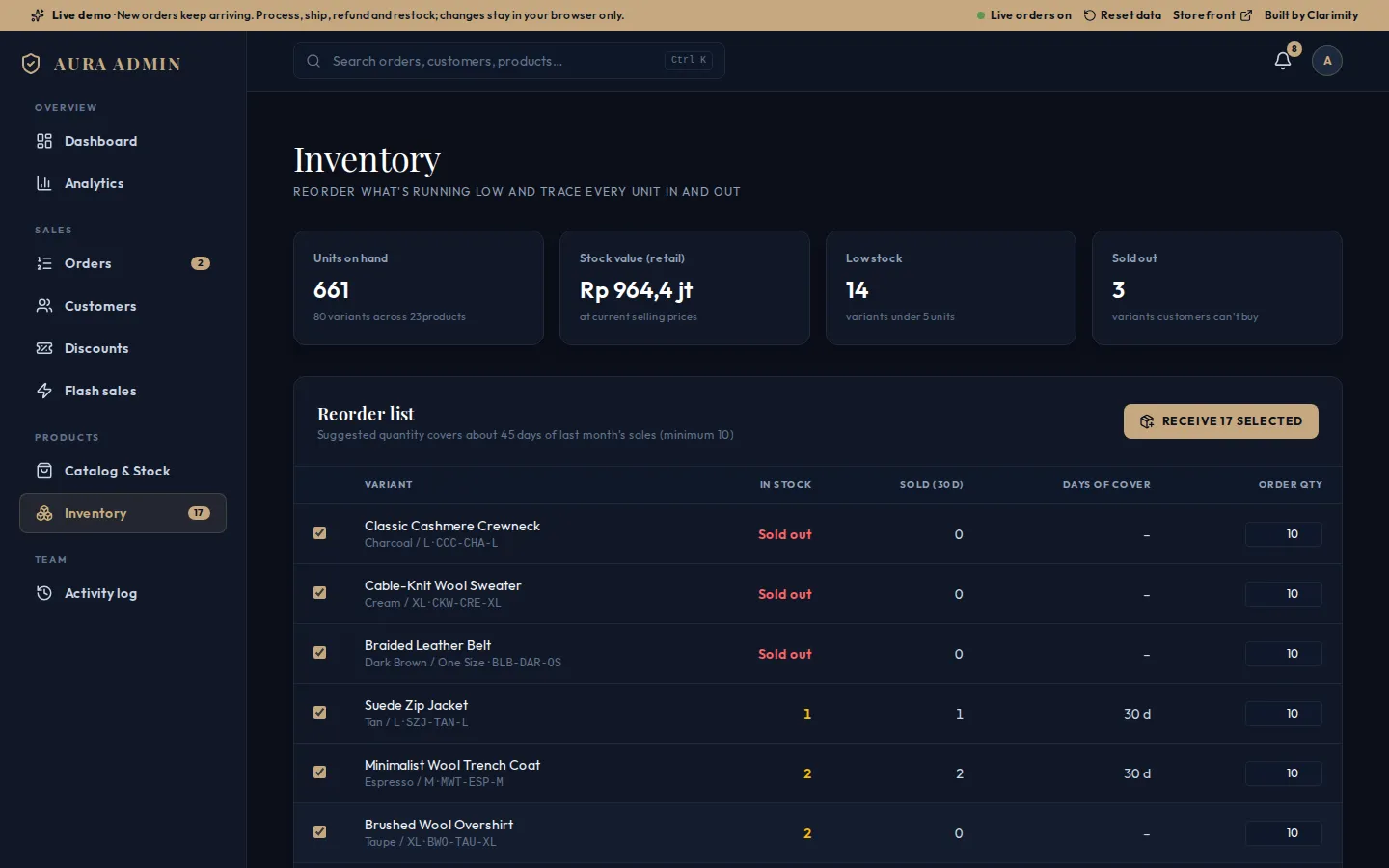The width and height of the screenshot is (1389, 868).
Task: Click the Sold out stat card
Action: (x=1217, y=287)
